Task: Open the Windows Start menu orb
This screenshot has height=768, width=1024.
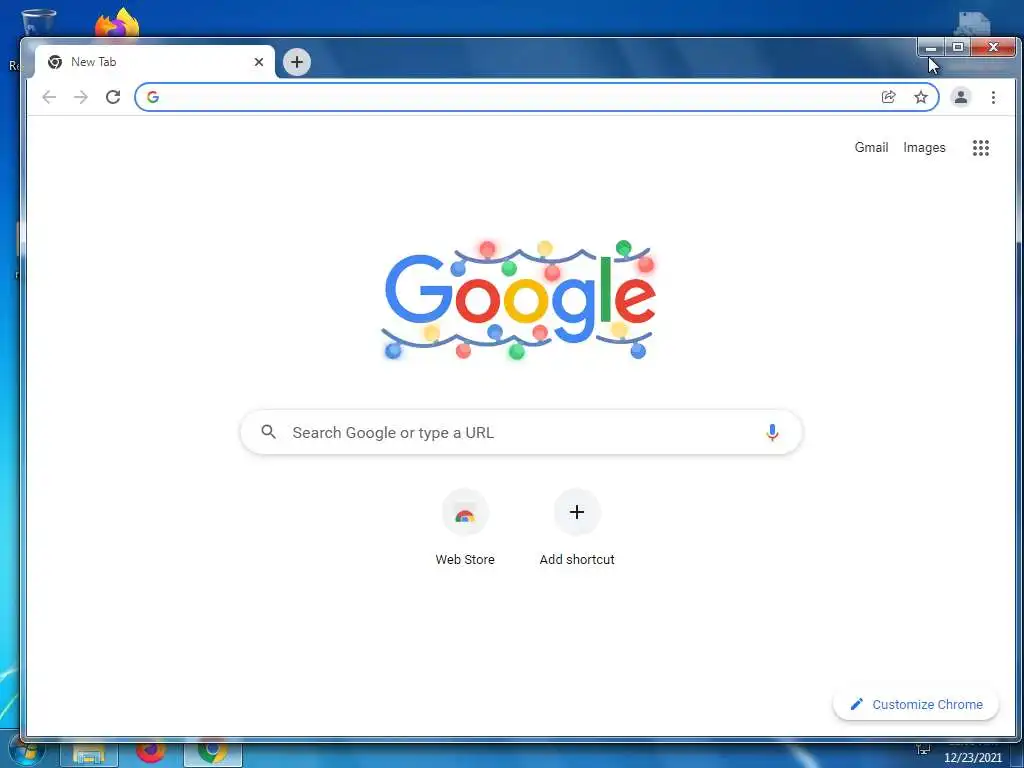Action: (26, 752)
